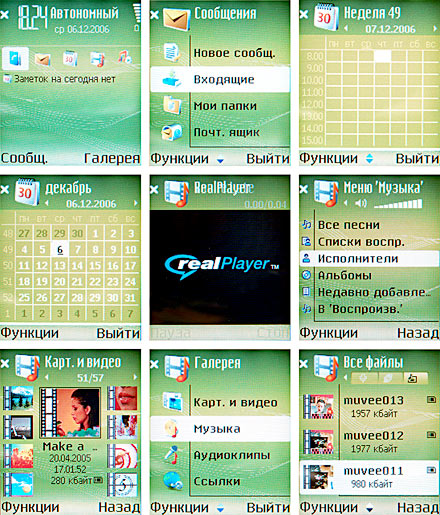440x515 pixels.
Task: Click the calendar icon in декабрь header
Action: [x=27, y=191]
